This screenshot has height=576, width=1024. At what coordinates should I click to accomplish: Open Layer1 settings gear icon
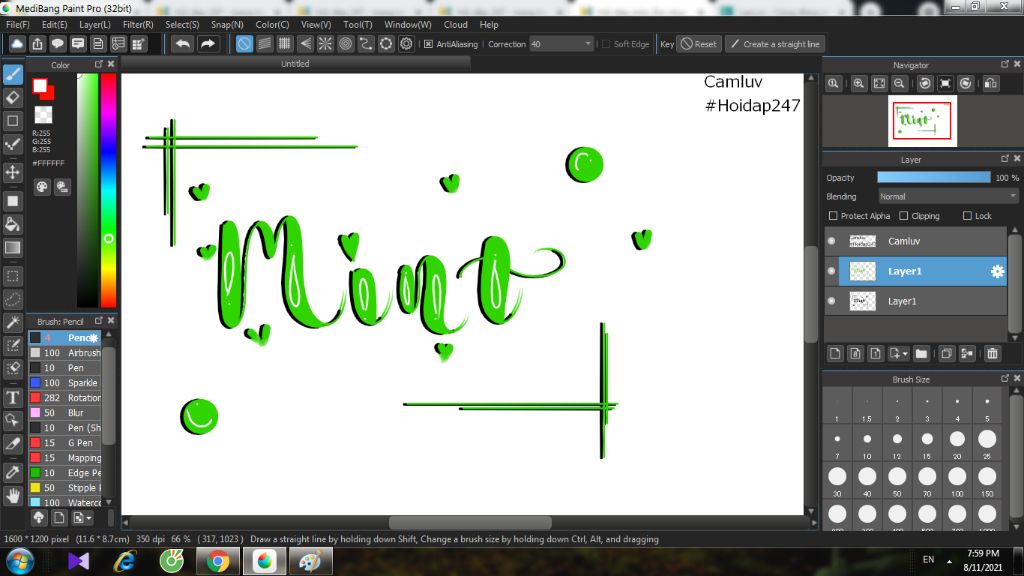997,271
